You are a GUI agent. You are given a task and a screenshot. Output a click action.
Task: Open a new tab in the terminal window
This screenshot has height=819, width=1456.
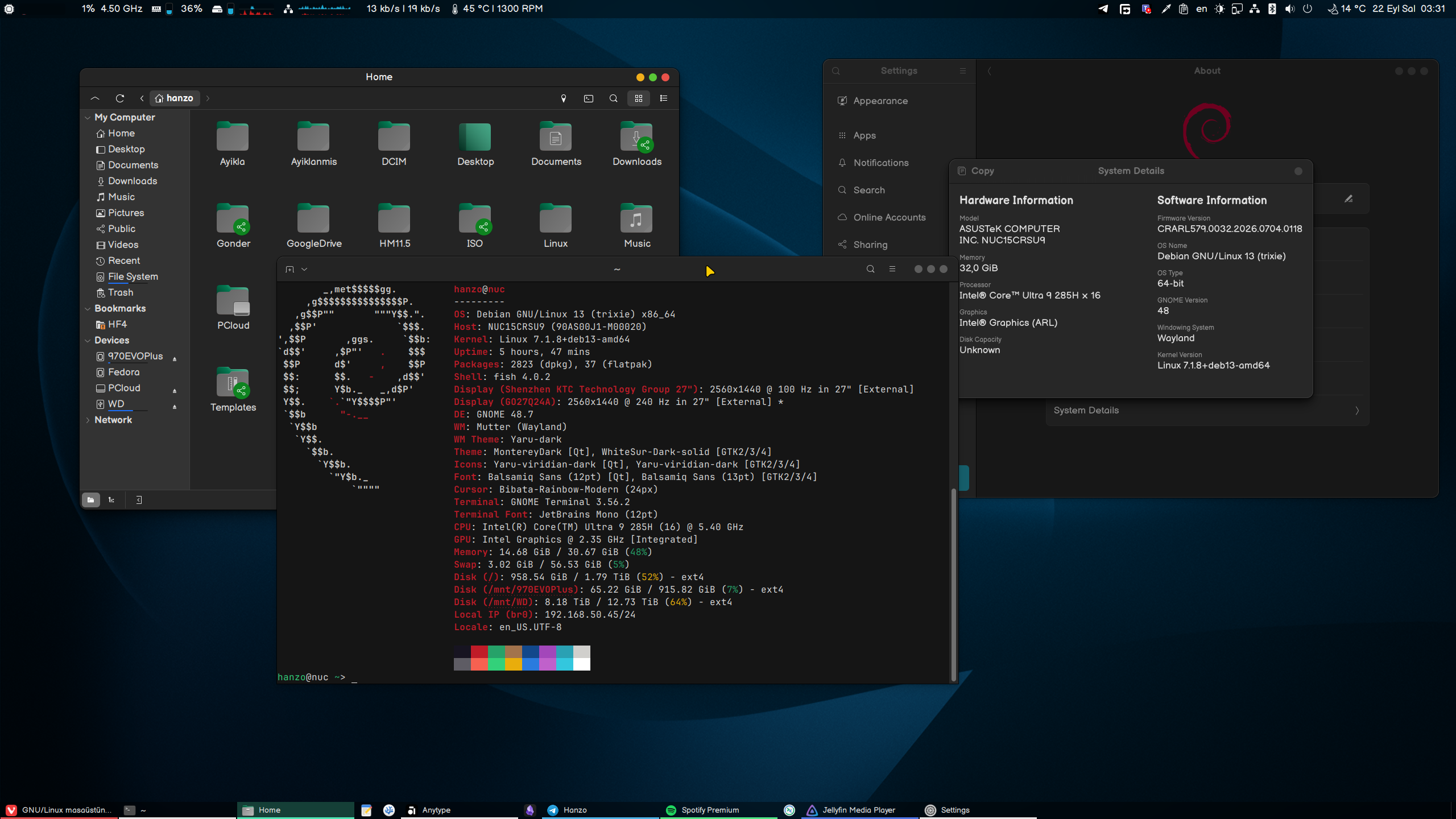click(289, 270)
